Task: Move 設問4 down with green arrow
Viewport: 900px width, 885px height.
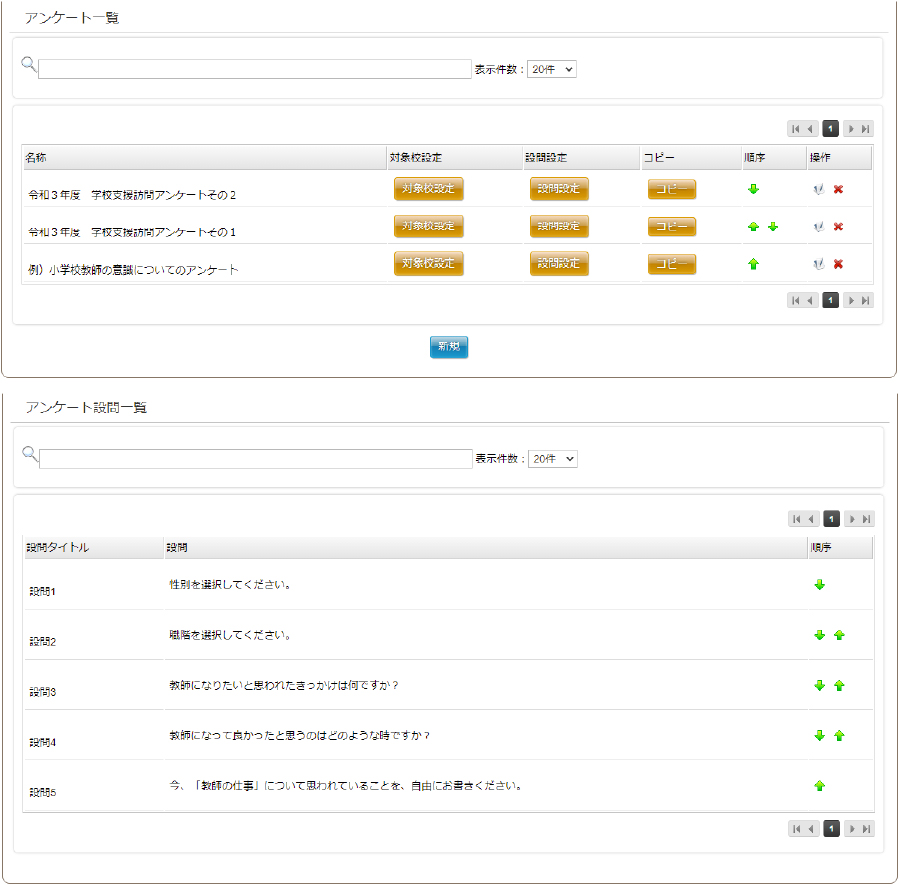Action: click(820, 736)
